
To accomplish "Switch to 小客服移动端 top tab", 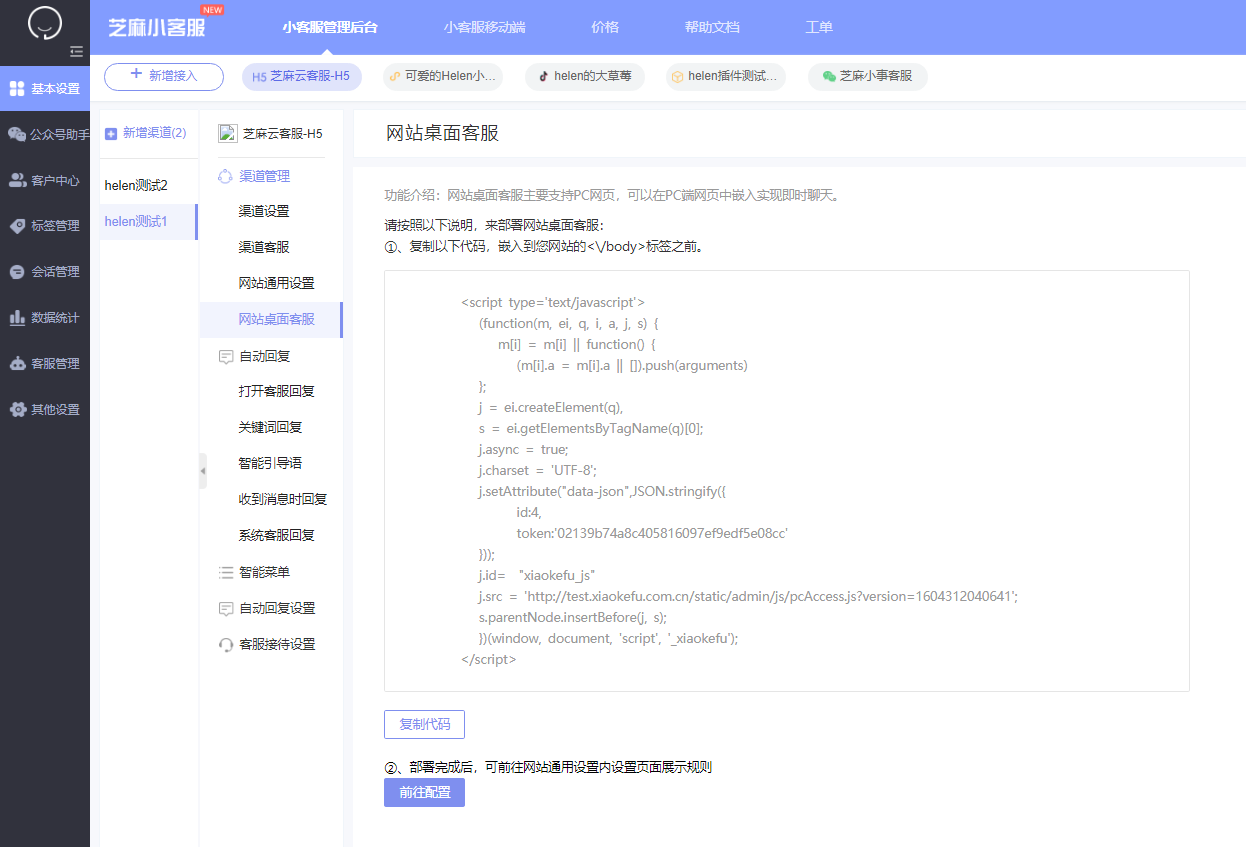I will click(x=484, y=27).
